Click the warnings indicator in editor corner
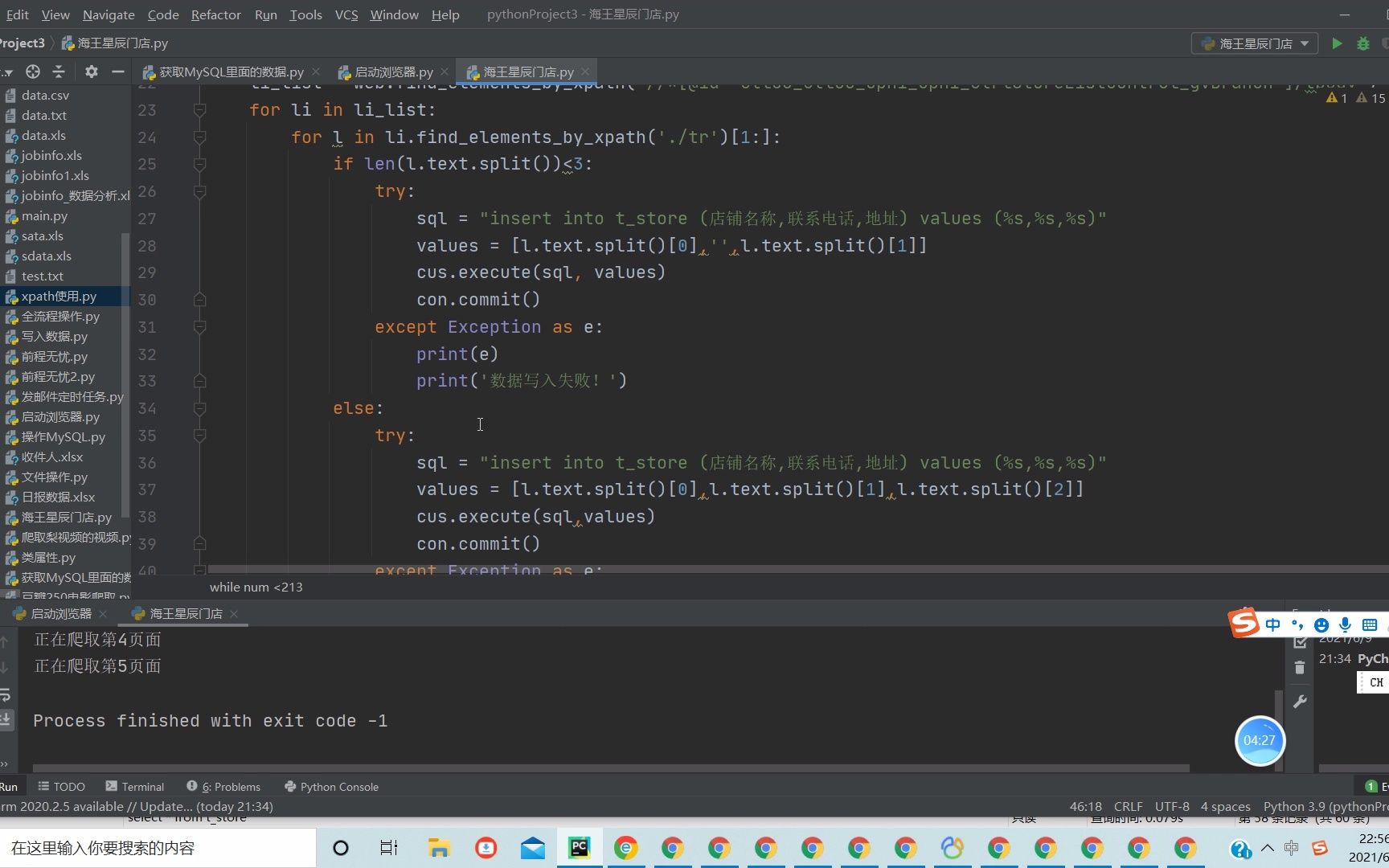This screenshot has width=1389, height=868. pyautogui.click(x=1355, y=98)
